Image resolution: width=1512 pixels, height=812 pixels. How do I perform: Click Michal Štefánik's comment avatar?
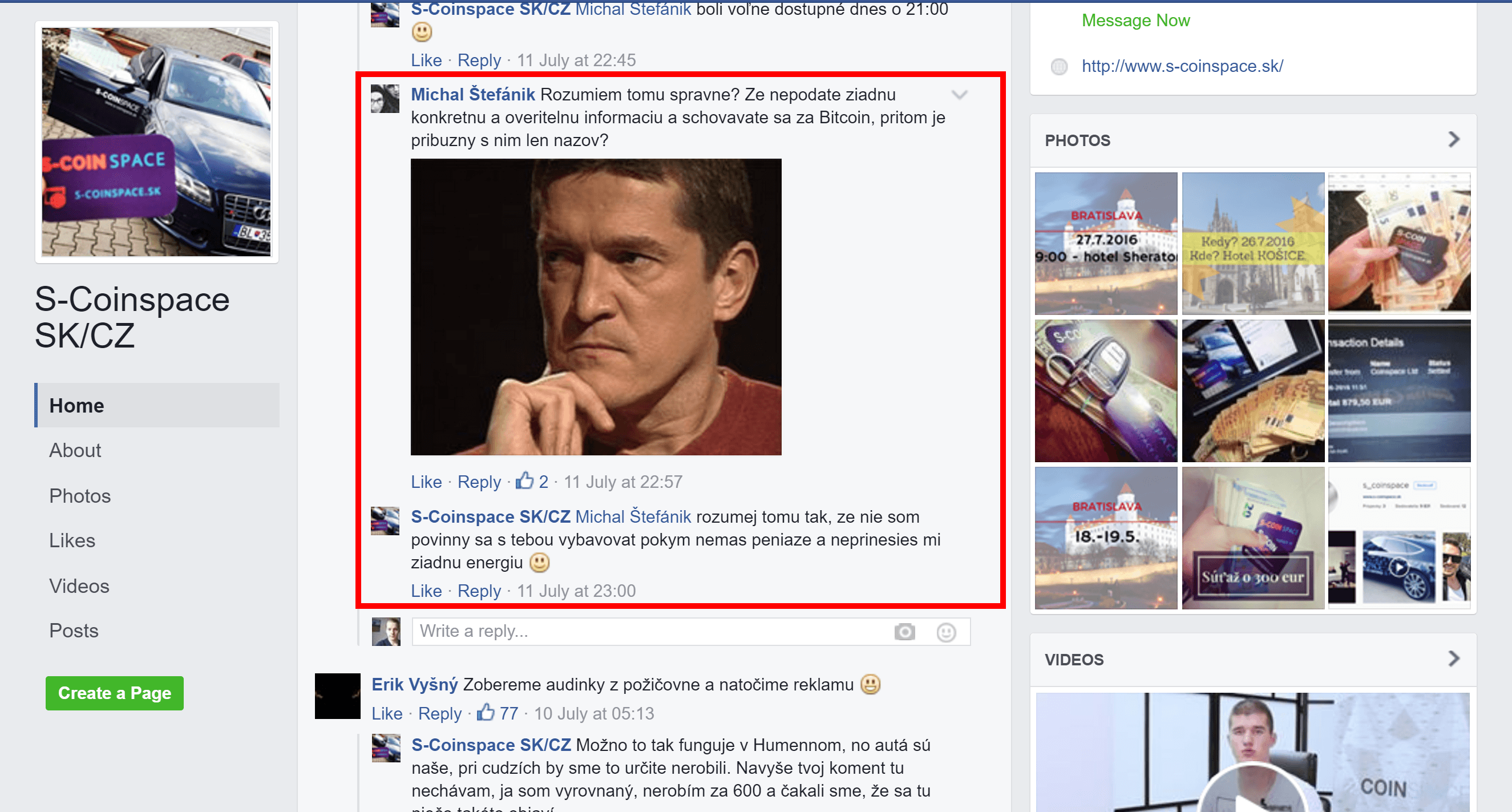click(x=385, y=99)
